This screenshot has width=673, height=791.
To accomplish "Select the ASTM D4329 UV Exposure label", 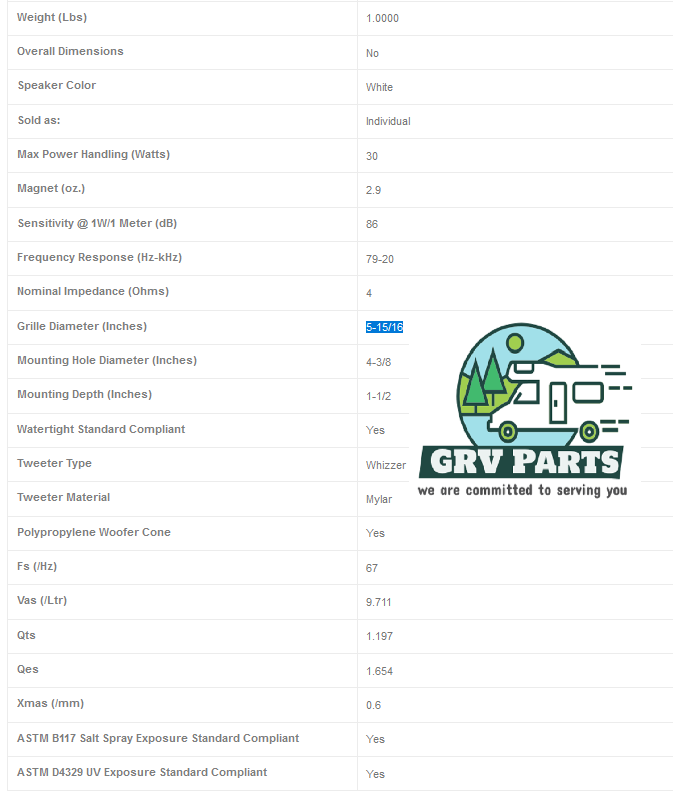I will (142, 772).
